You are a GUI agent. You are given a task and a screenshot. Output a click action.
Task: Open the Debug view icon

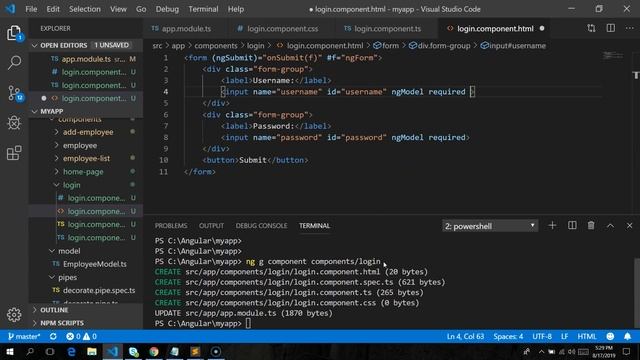[14, 123]
